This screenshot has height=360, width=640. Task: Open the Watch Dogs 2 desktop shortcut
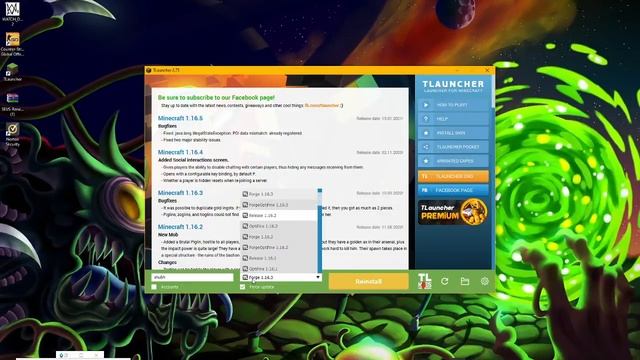click(12, 13)
